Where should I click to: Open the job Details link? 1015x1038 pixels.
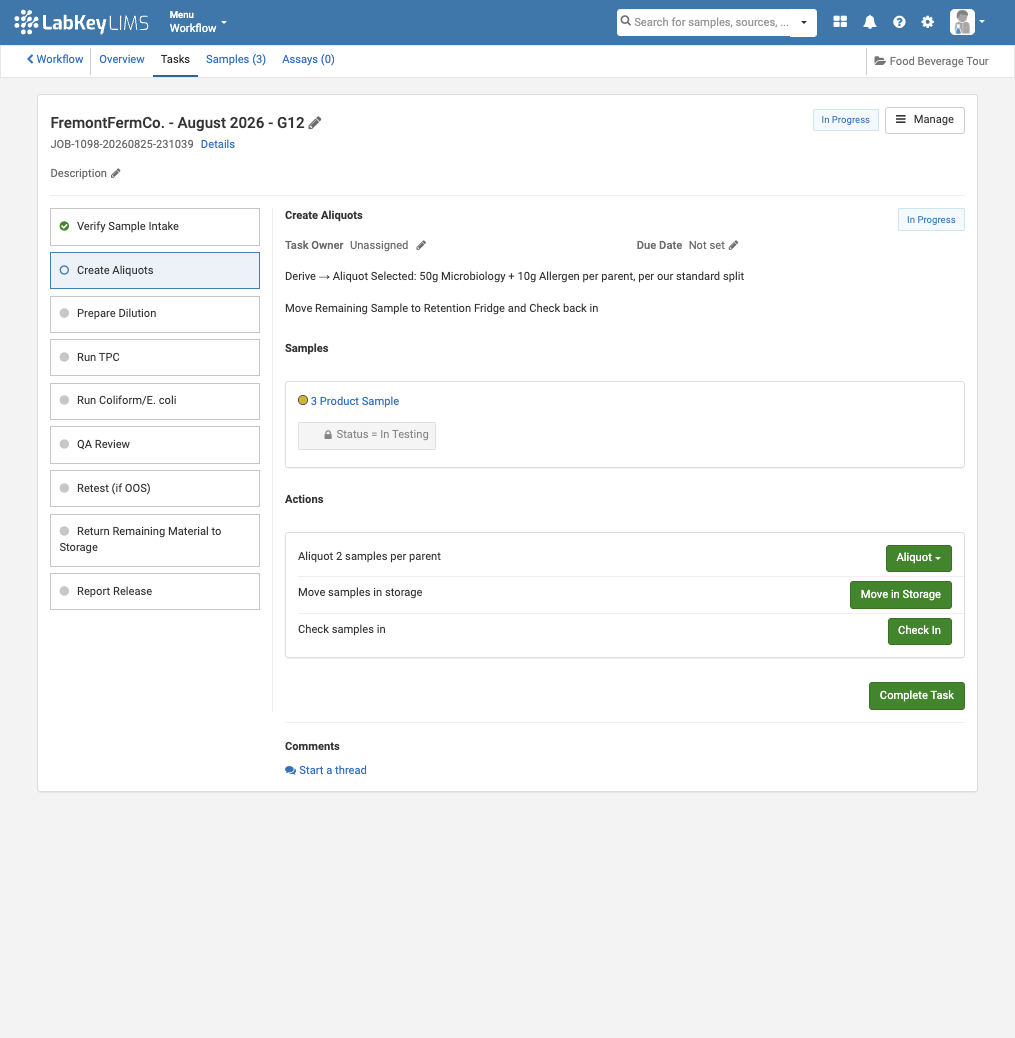(x=218, y=144)
